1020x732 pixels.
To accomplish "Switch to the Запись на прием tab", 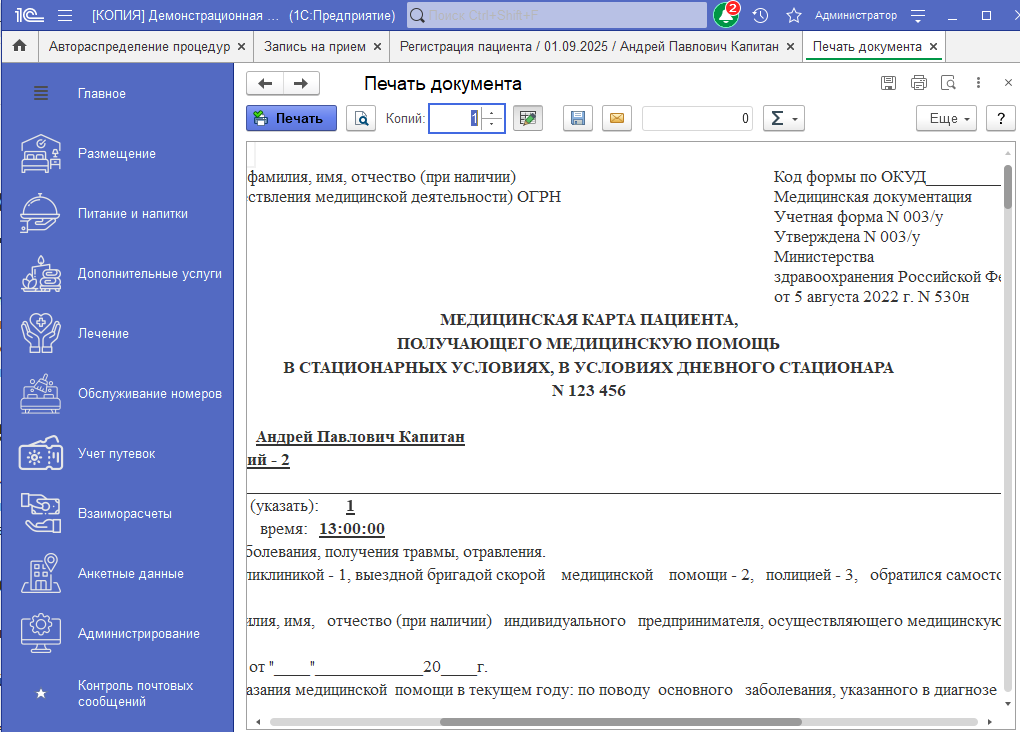I will [314, 47].
